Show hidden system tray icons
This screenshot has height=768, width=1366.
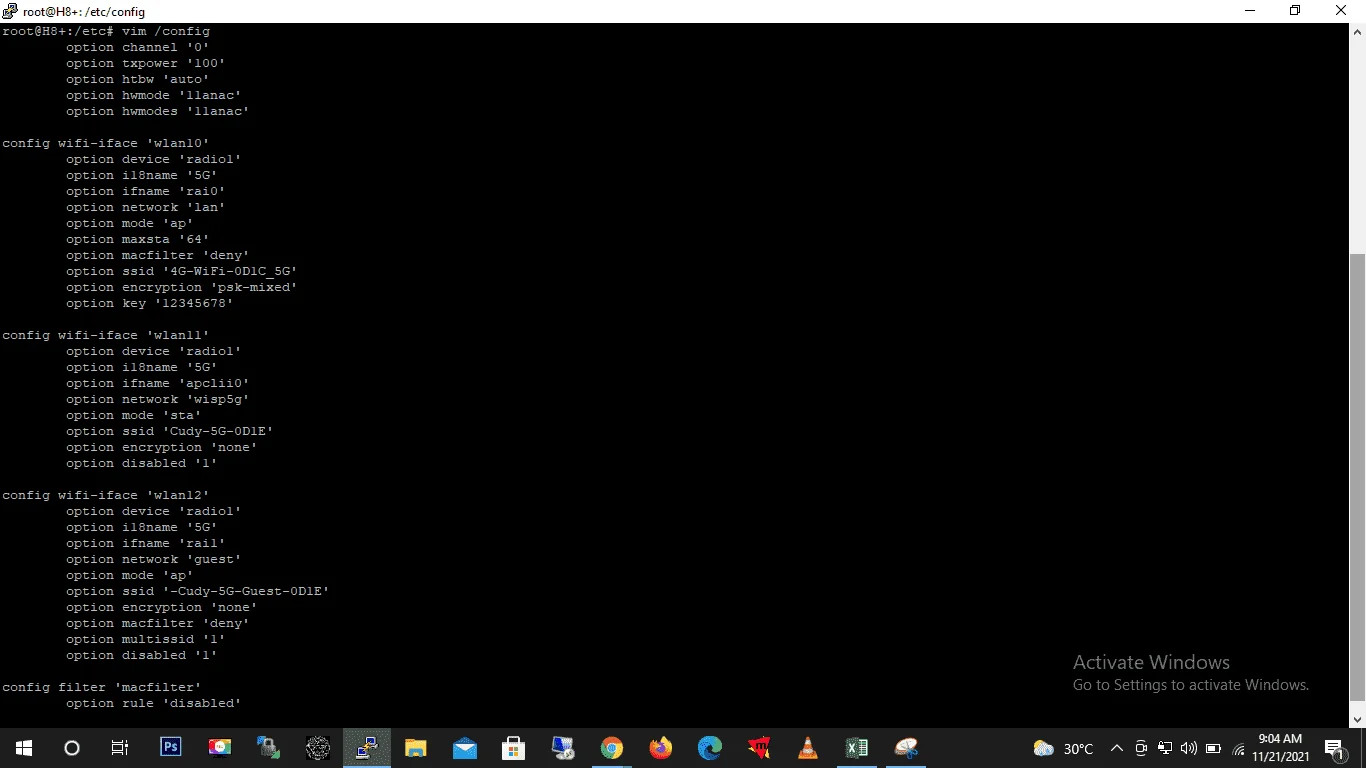pos(1117,748)
